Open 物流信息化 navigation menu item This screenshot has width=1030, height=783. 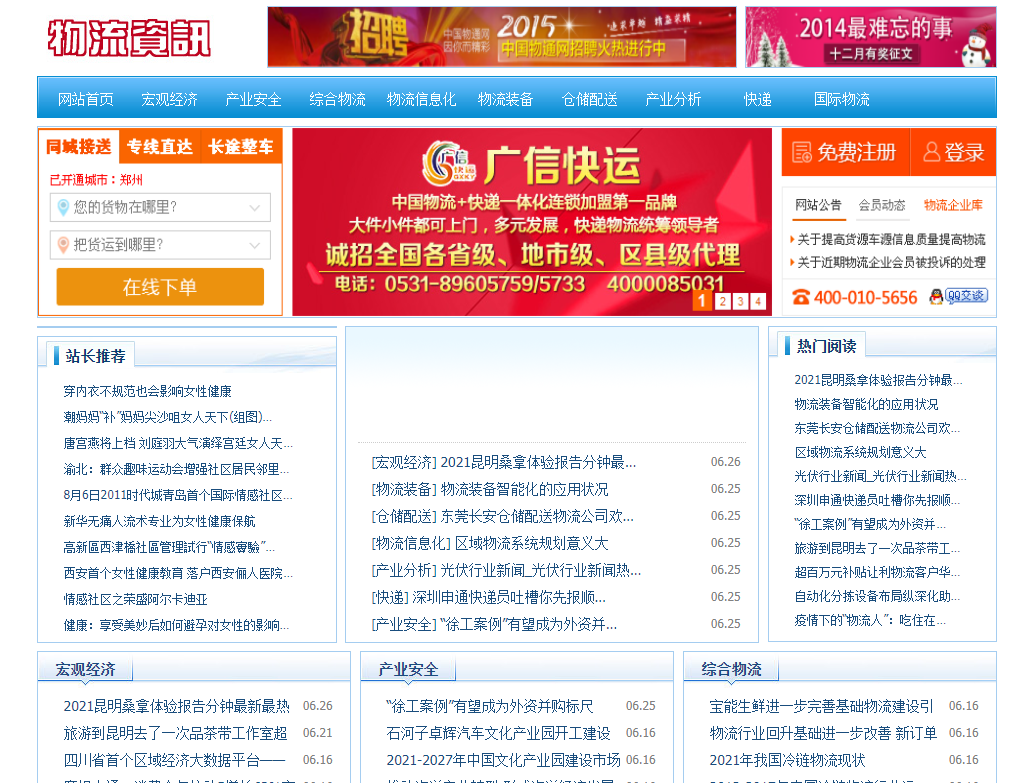[422, 99]
